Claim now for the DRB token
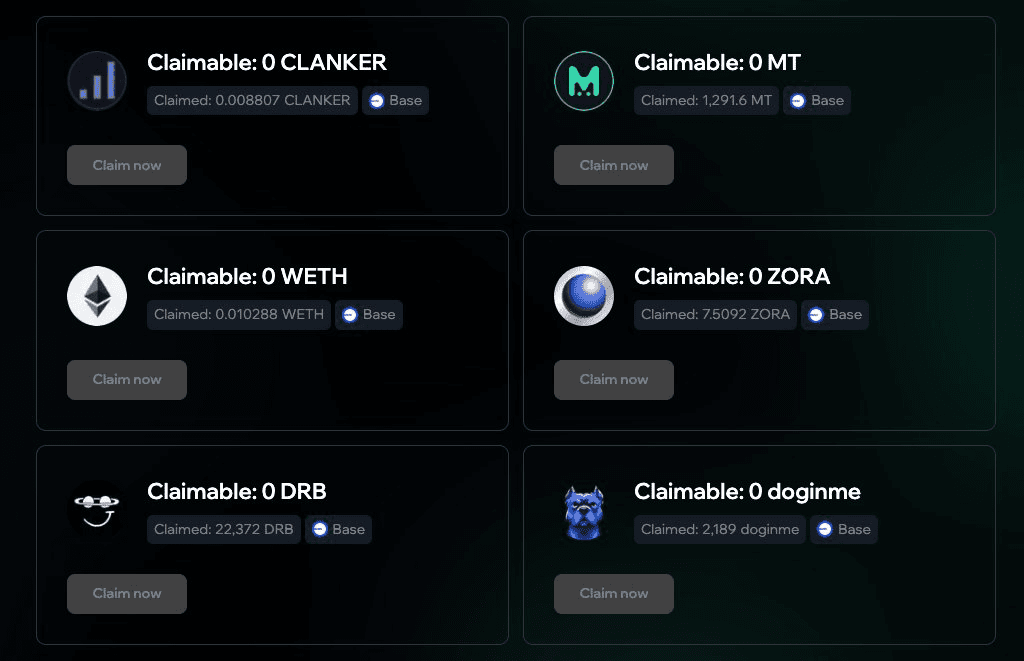The width and height of the screenshot is (1024, 661). pos(127,594)
